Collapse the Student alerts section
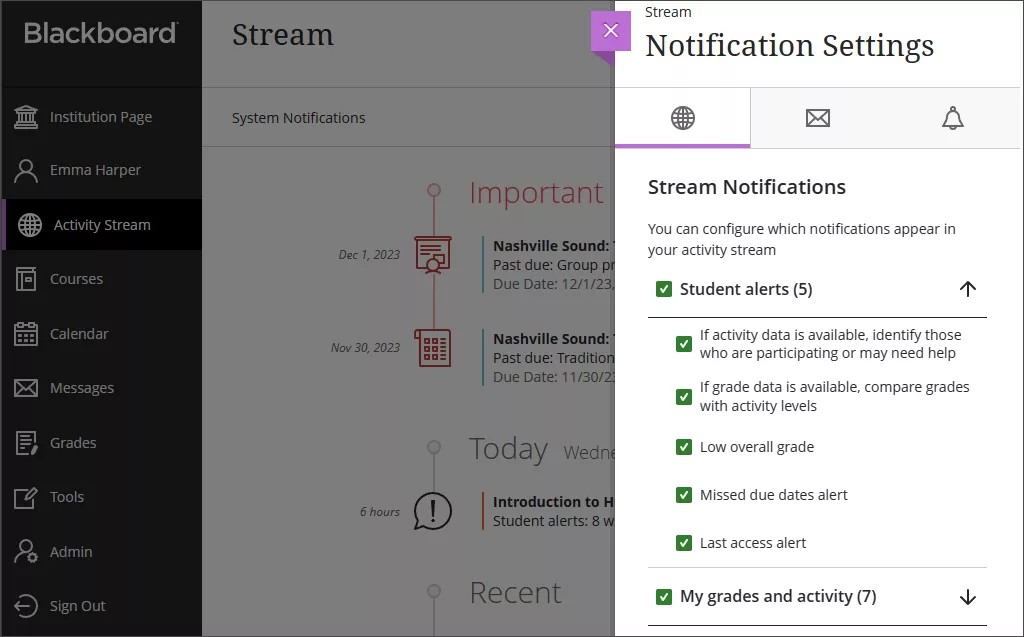1024x637 pixels. click(x=967, y=289)
